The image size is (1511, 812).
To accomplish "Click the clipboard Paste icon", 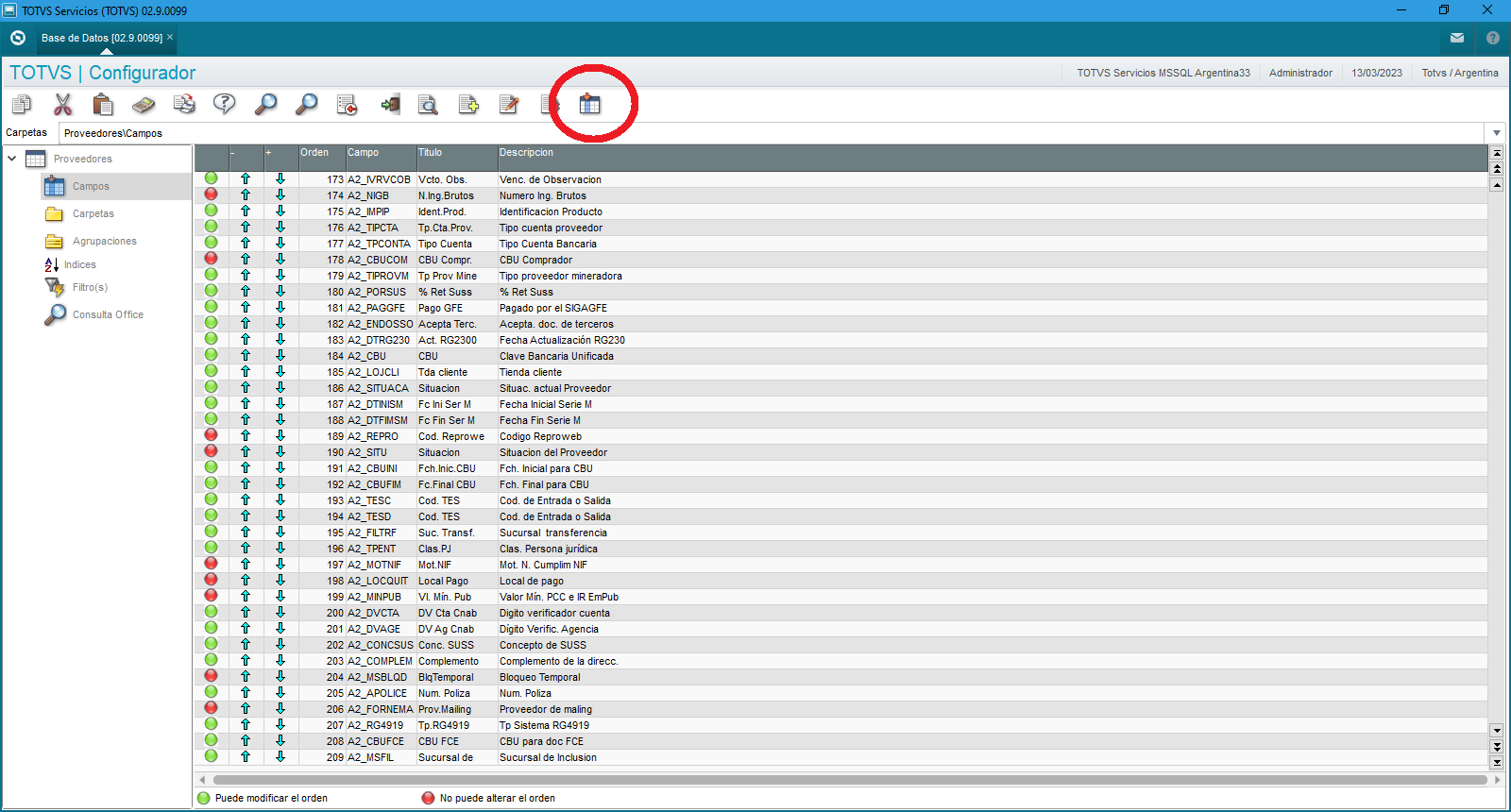I will pyautogui.click(x=103, y=104).
